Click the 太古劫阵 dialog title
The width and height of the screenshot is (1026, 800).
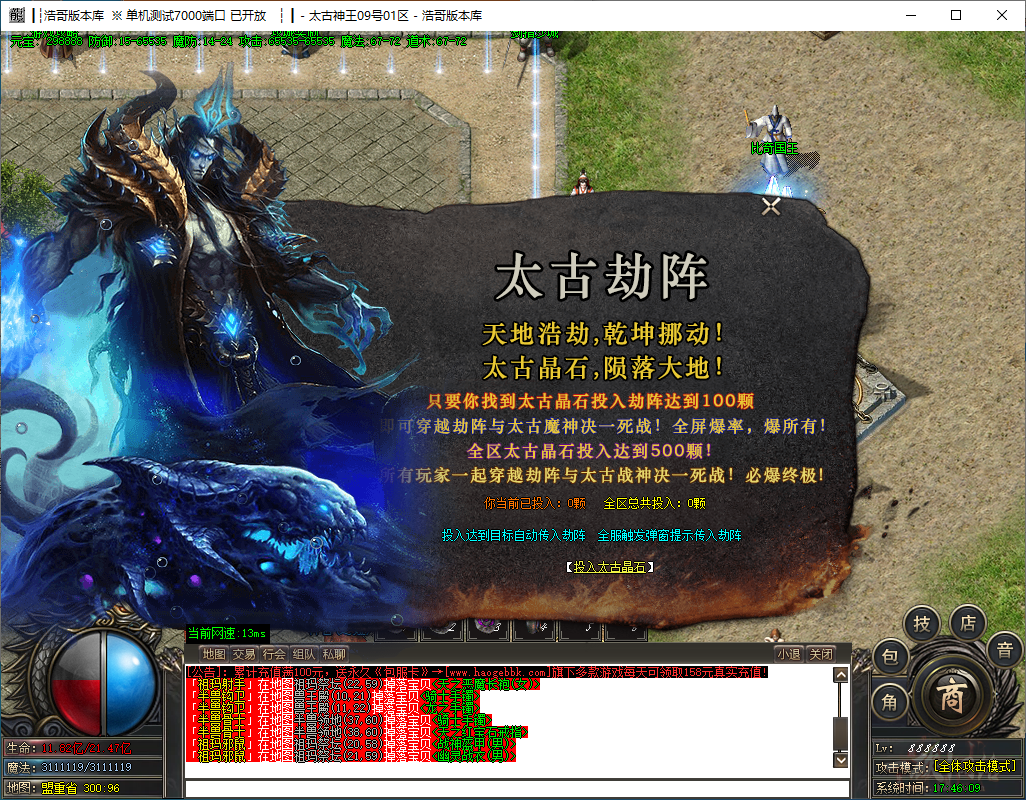(x=601, y=277)
